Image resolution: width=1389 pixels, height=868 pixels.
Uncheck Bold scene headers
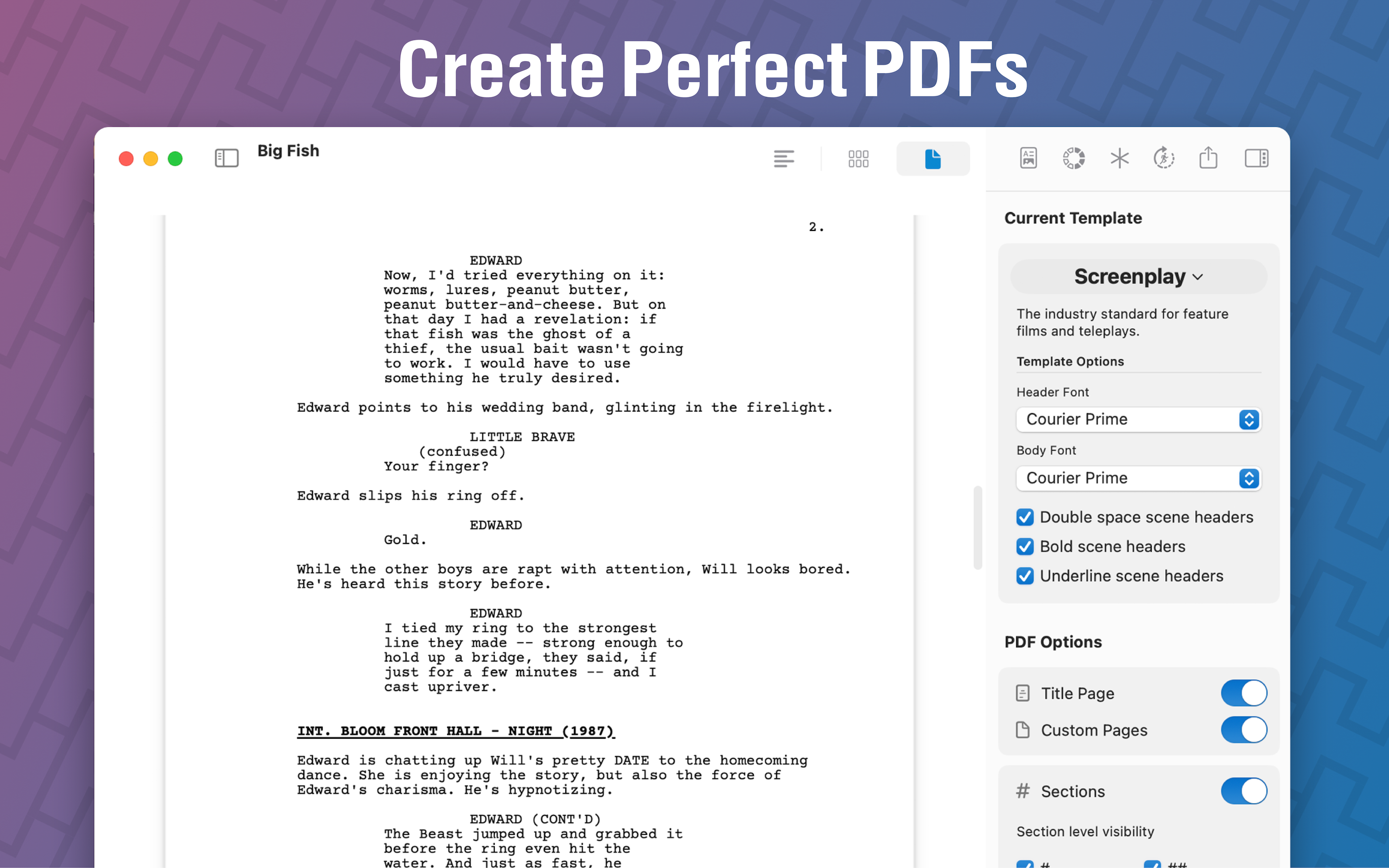(1024, 546)
